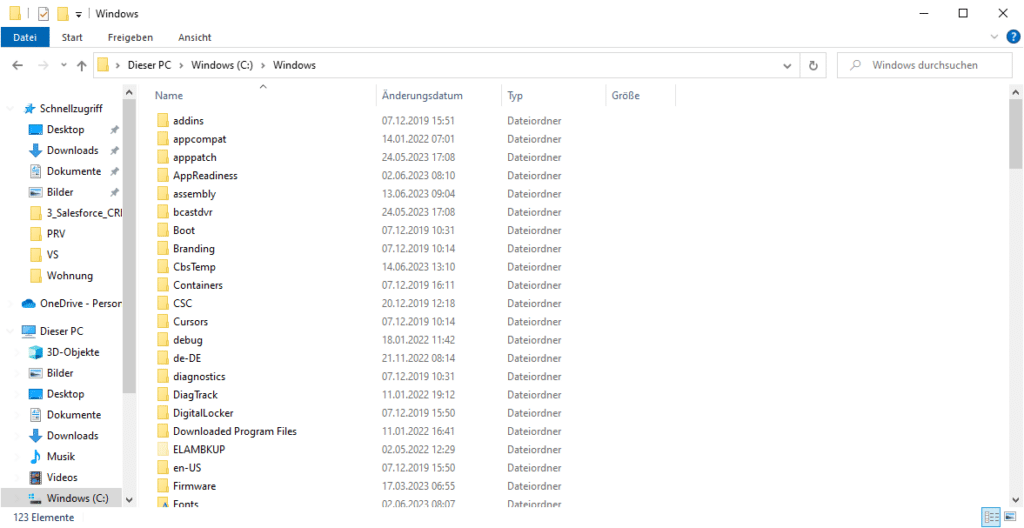Sort by the Name column header

pyautogui.click(x=168, y=95)
